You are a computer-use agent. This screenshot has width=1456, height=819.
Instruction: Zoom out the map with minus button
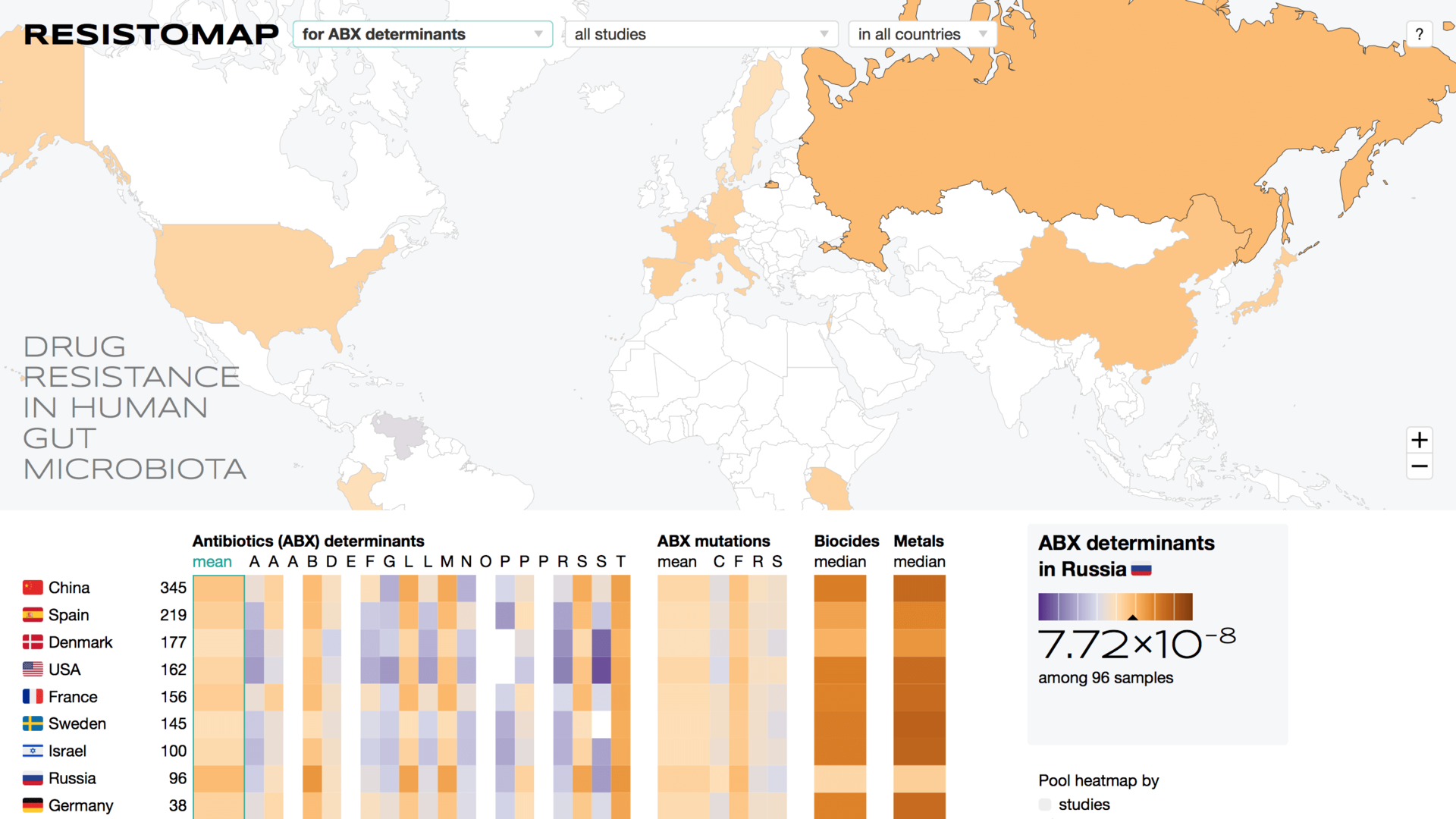1420,466
